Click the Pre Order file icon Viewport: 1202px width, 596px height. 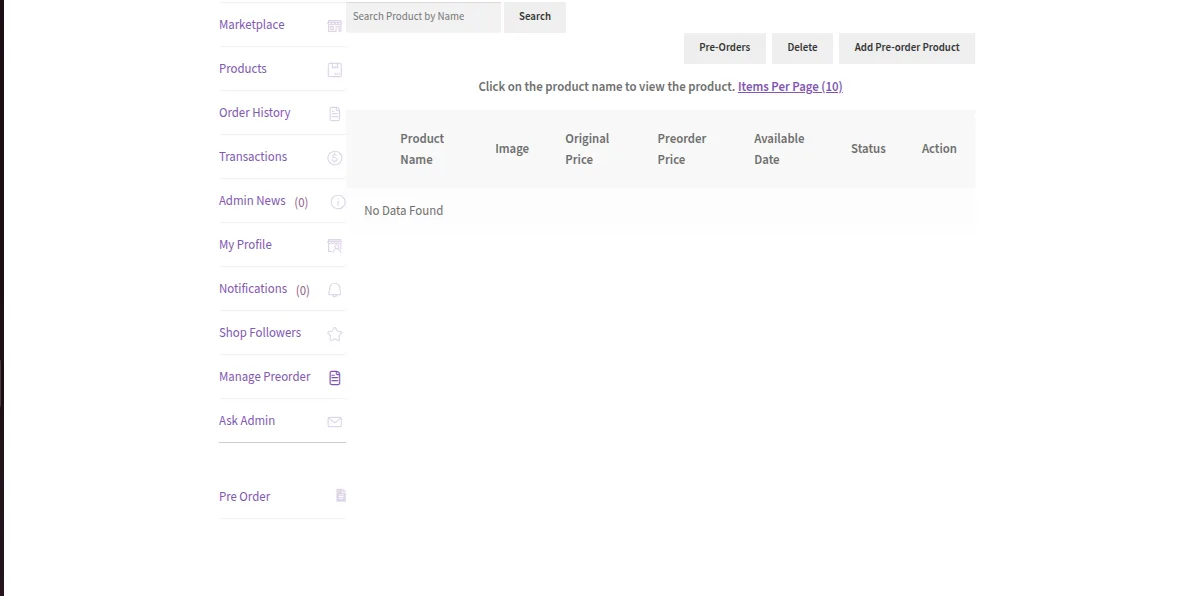[x=341, y=495]
